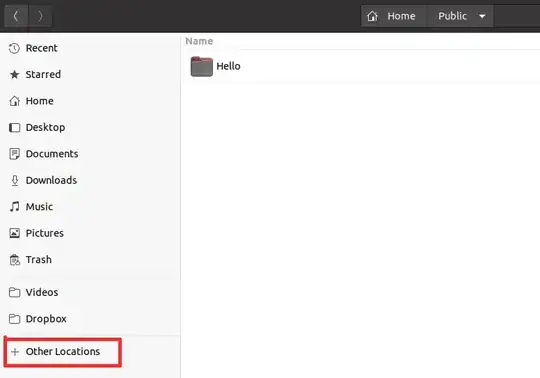Expand the Public path dropdown arrow

click(482, 16)
